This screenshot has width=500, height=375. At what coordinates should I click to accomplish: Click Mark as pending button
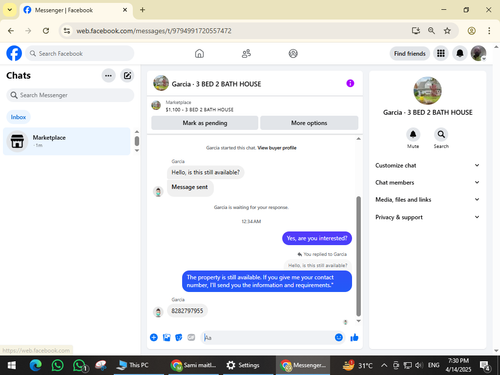[205, 123]
